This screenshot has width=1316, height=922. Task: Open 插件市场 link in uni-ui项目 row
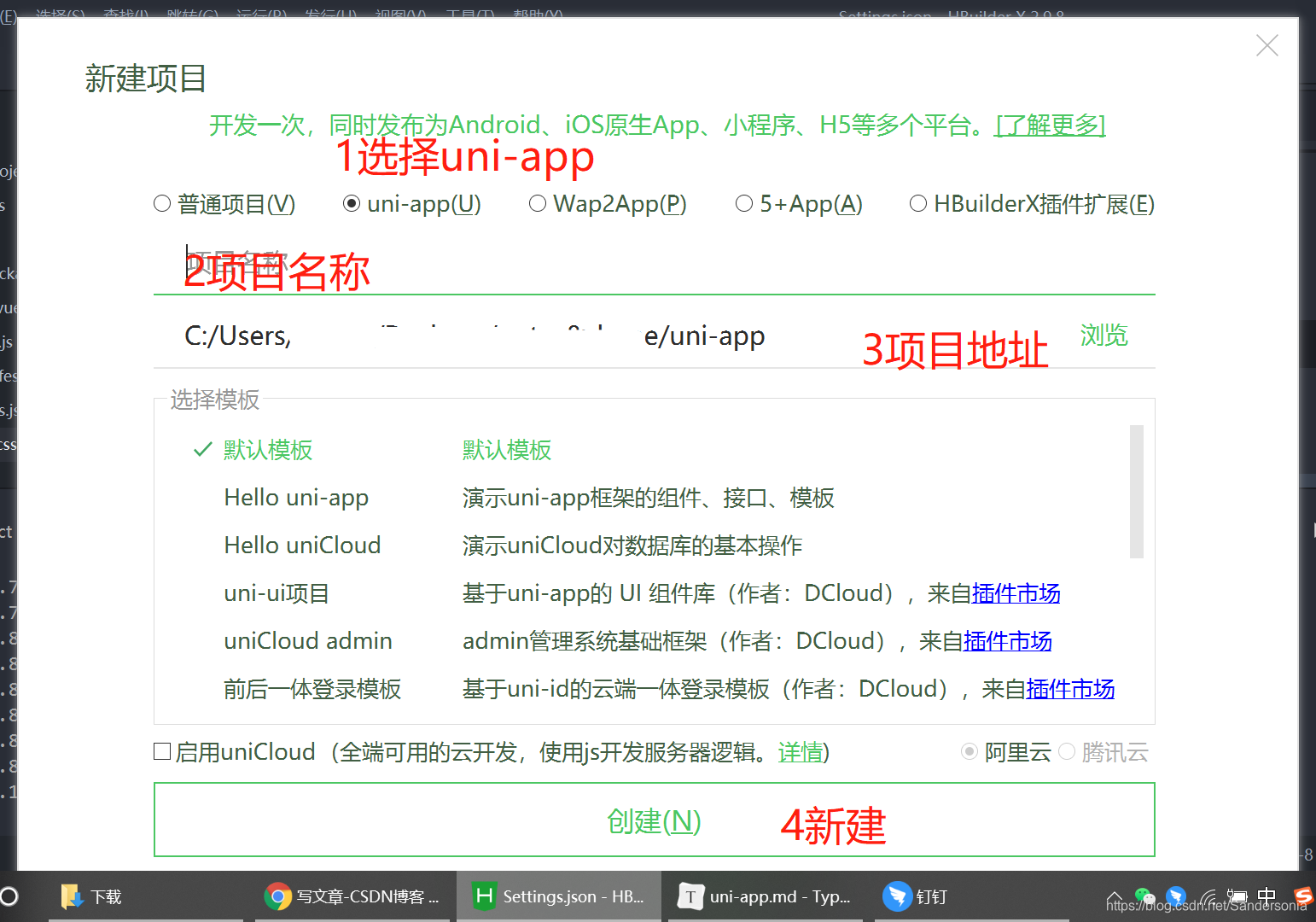click(x=1016, y=593)
